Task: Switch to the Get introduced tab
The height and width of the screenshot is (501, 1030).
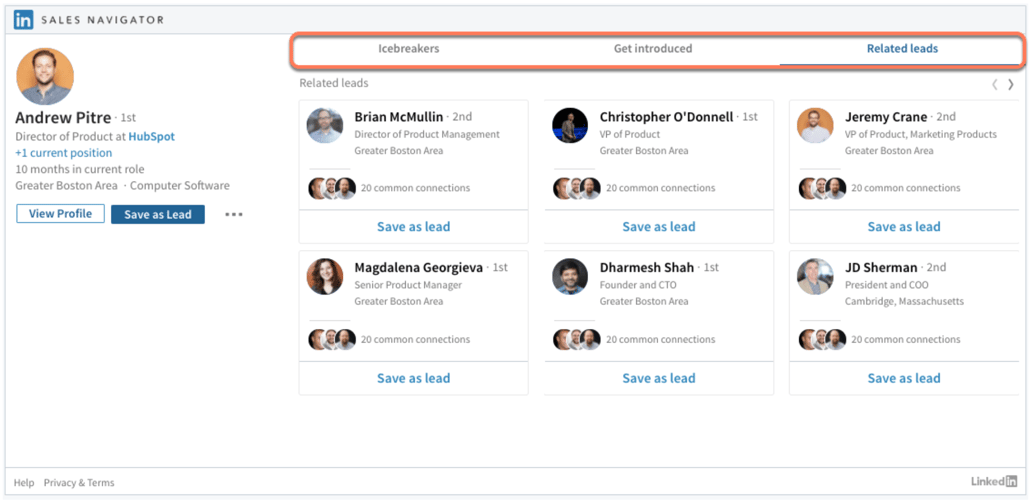Action: coord(653,49)
